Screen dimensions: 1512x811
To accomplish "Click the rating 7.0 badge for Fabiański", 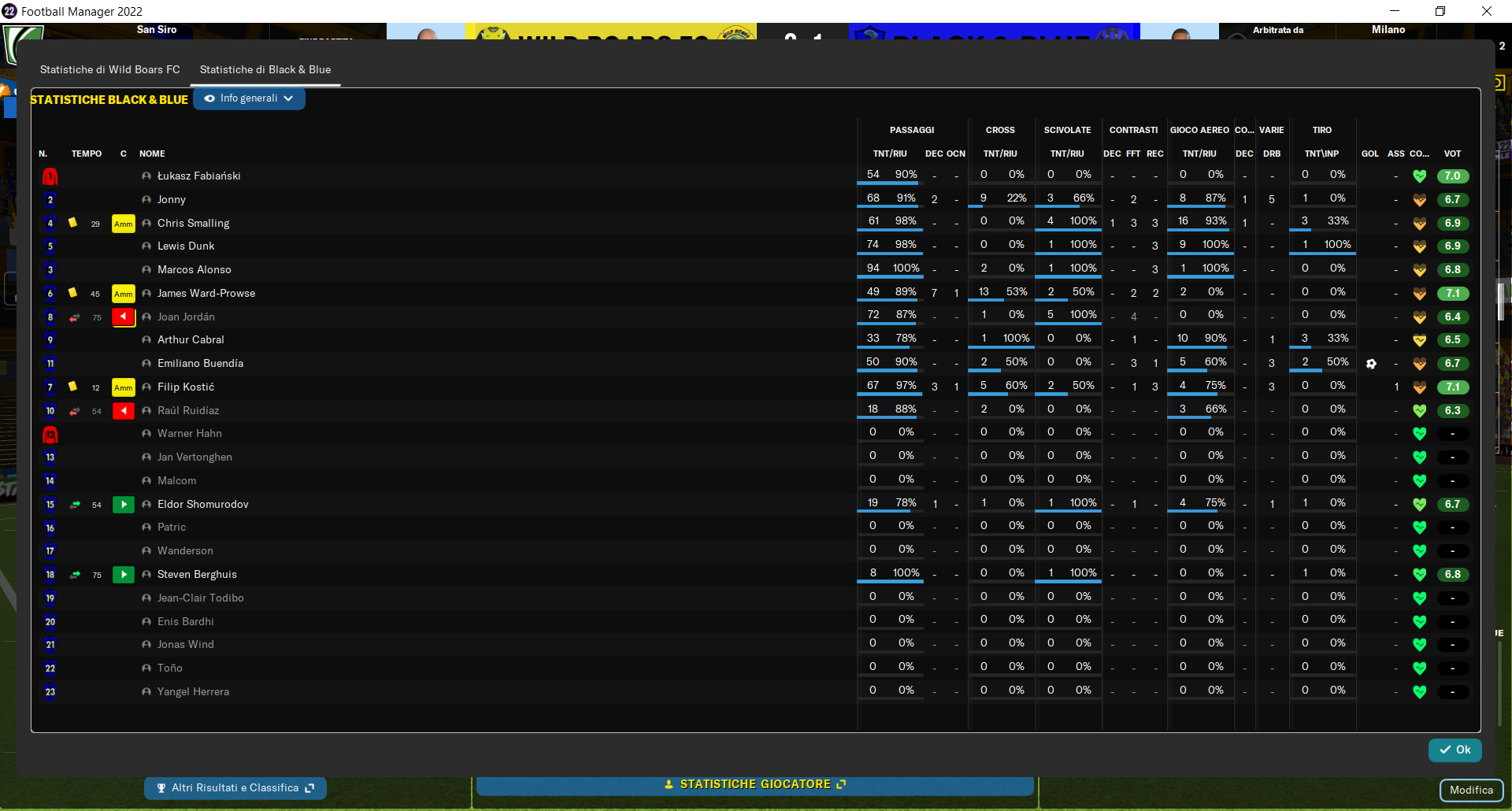I will pyautogui.click(x=1452, y=176).
